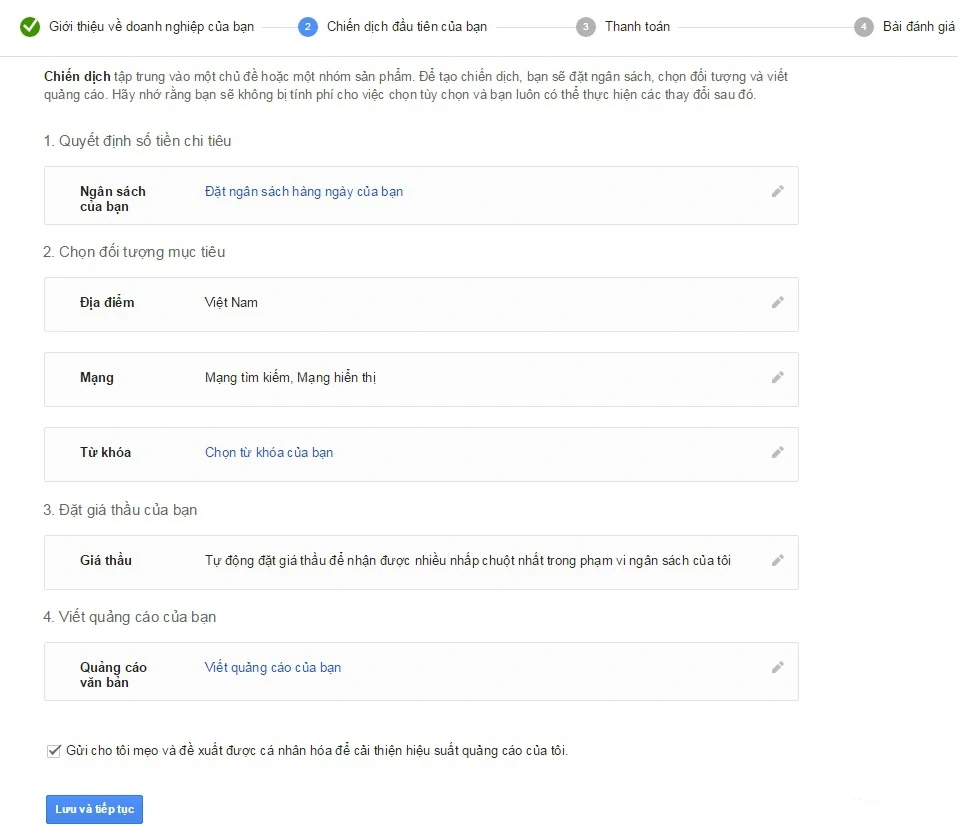Uncheck the personalized tips checkbox

pyautogui.click(x=54, y=750)
